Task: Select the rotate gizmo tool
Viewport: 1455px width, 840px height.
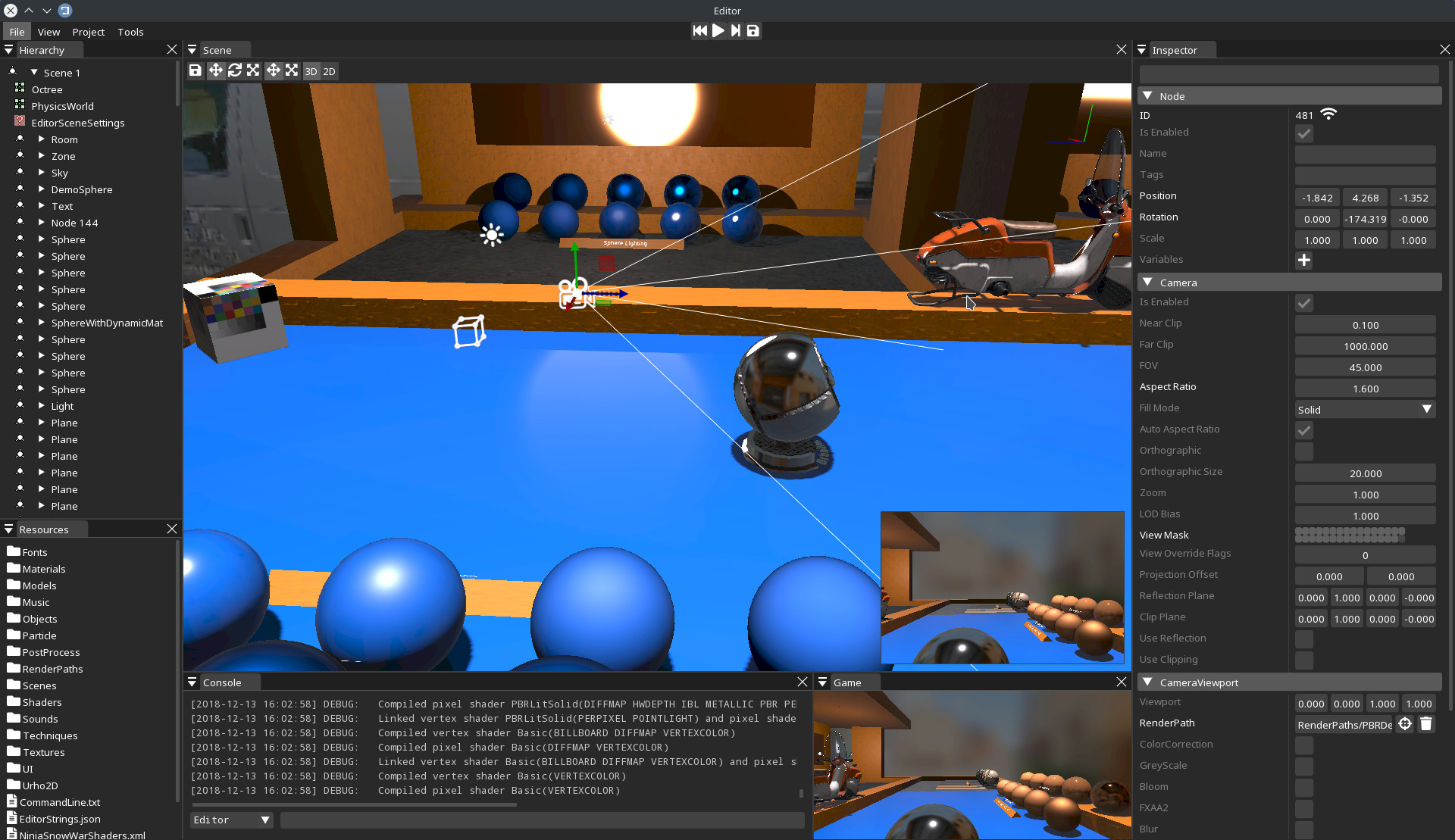Action: [235, 70]
